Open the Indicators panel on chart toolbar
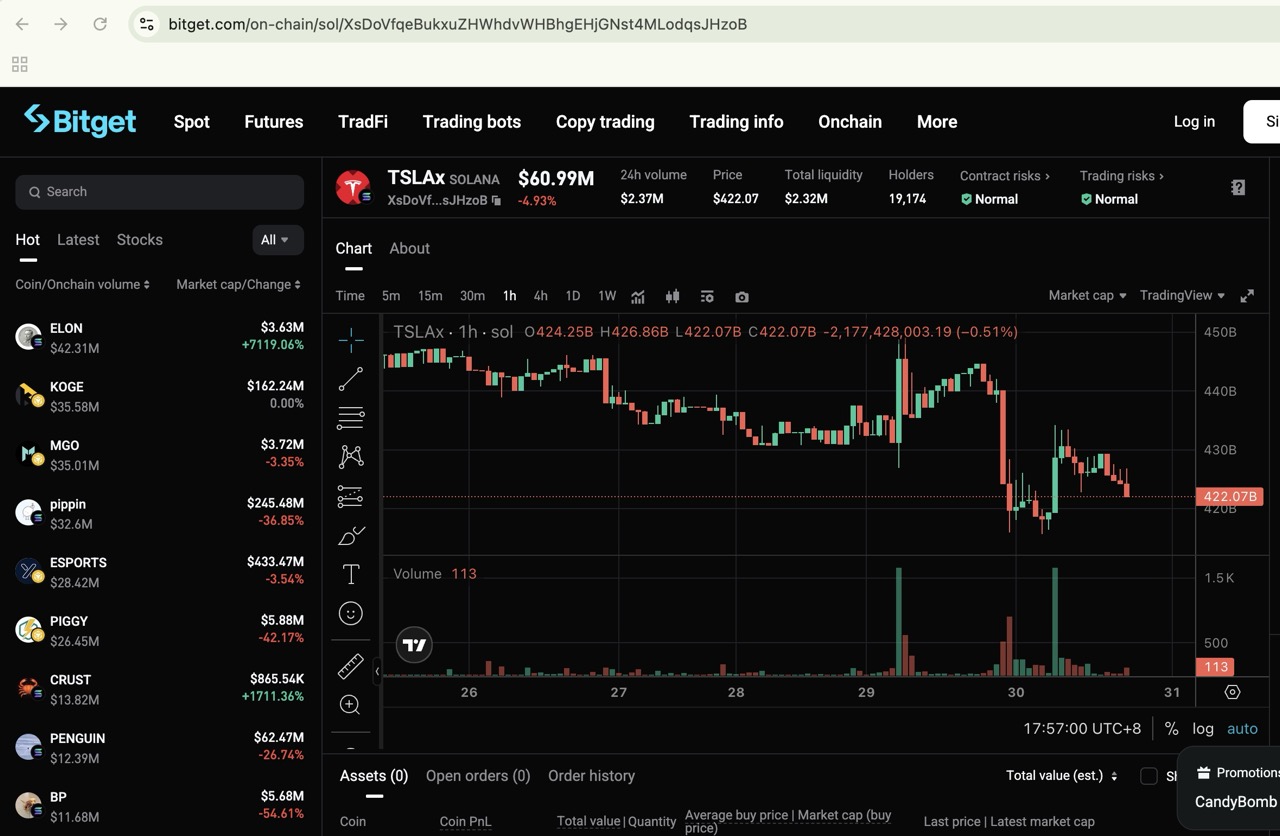Image resolution: width=1280 pixels, height=836 pixels. pyautogui.click(x=638, y=296)
